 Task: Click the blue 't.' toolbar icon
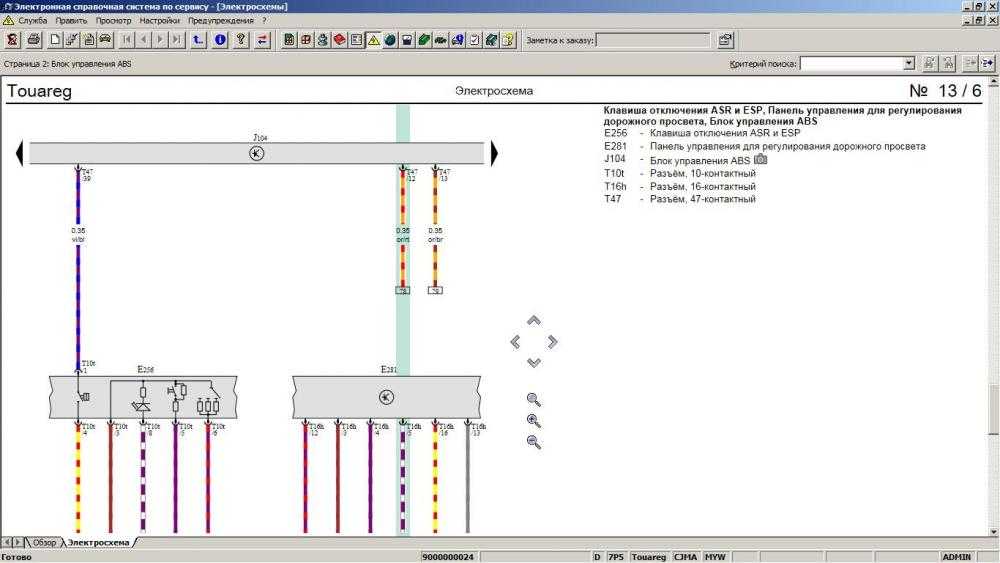click(x=198, y=40)
